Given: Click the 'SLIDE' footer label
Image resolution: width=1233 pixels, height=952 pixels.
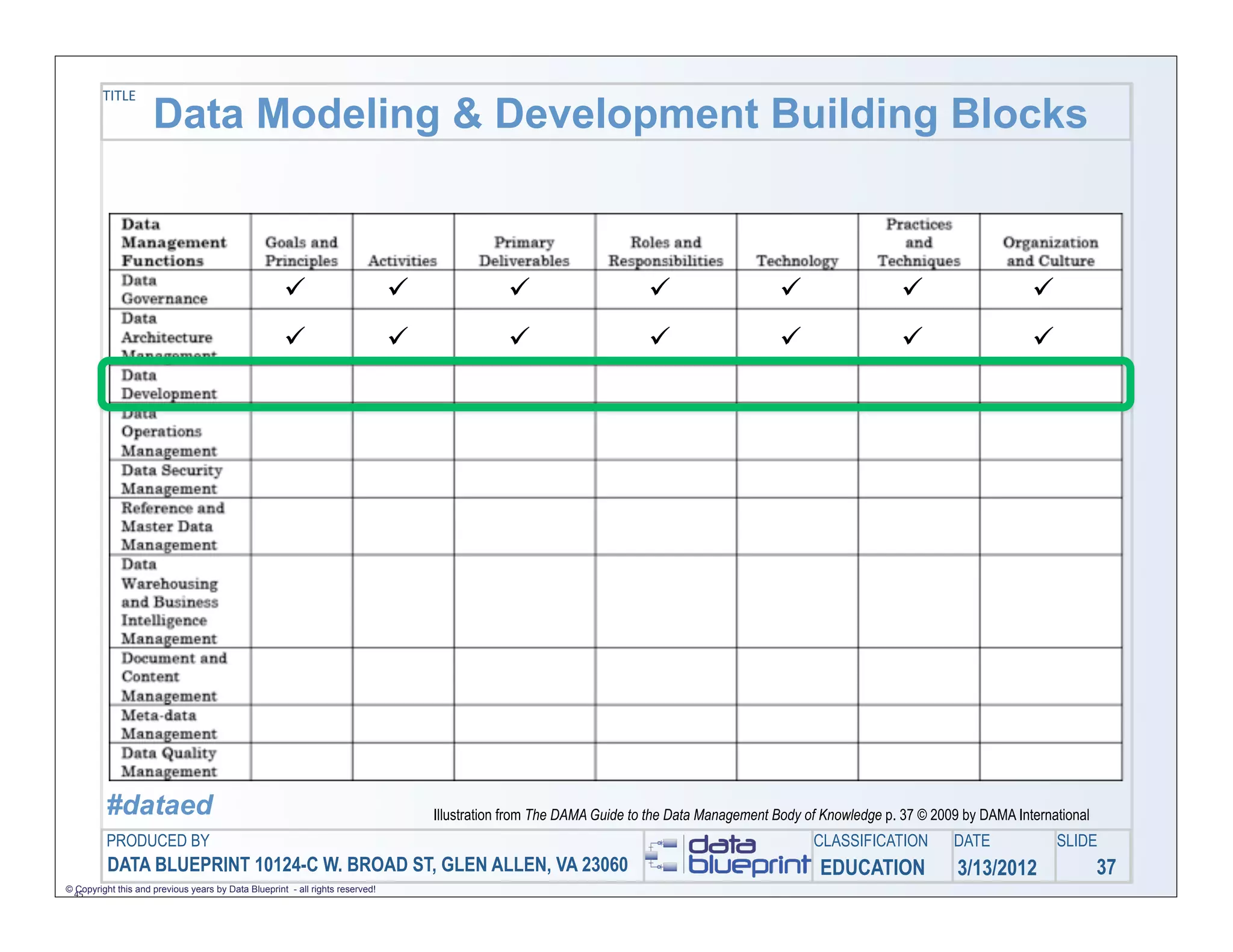Looking at the screenshot, I should coord(1077,841).
